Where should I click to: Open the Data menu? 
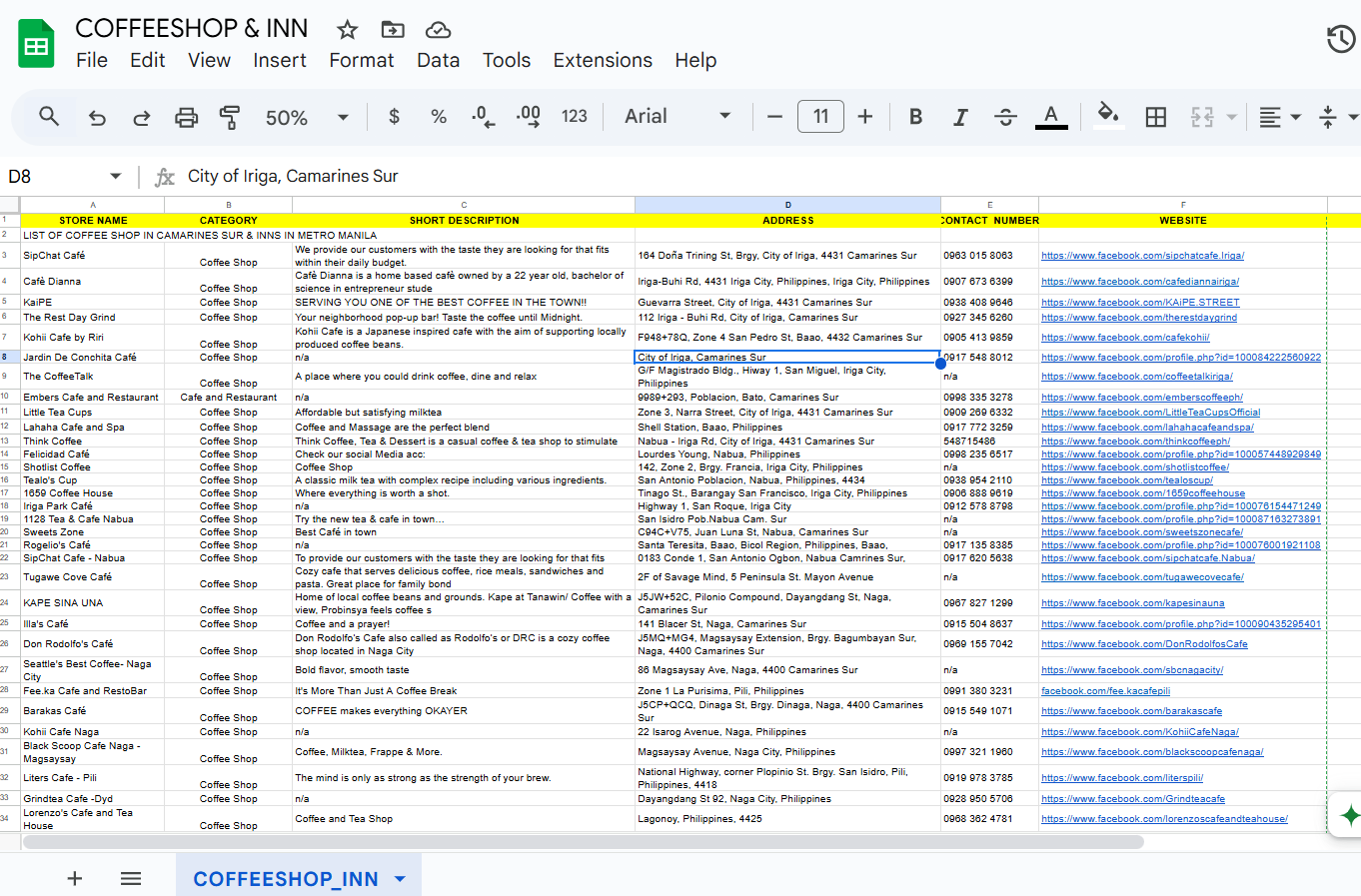(x=438, y=60)
